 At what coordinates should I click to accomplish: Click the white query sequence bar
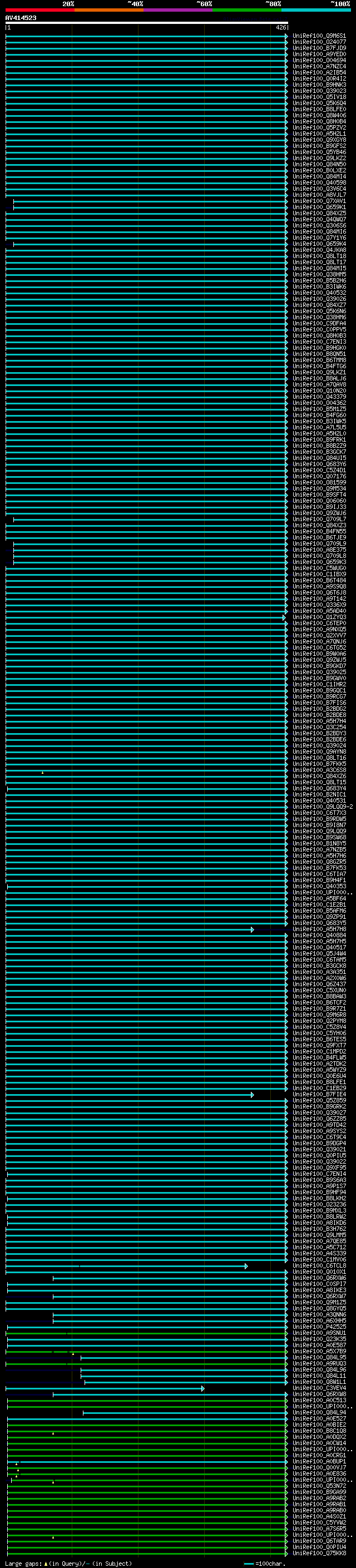coord(147,23)
